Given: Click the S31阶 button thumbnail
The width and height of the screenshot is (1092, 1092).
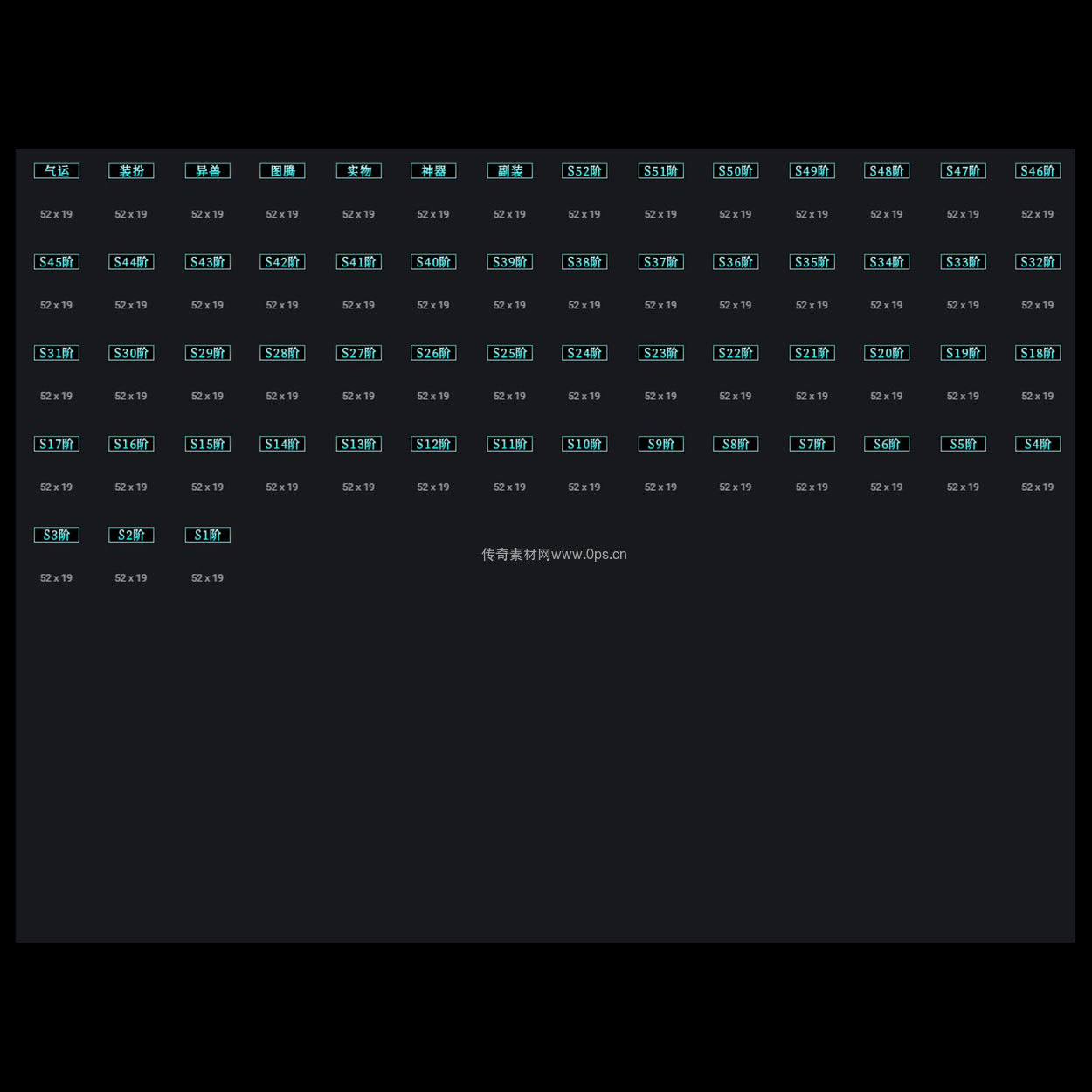Looking at the screenshot, I should point(57,353).
